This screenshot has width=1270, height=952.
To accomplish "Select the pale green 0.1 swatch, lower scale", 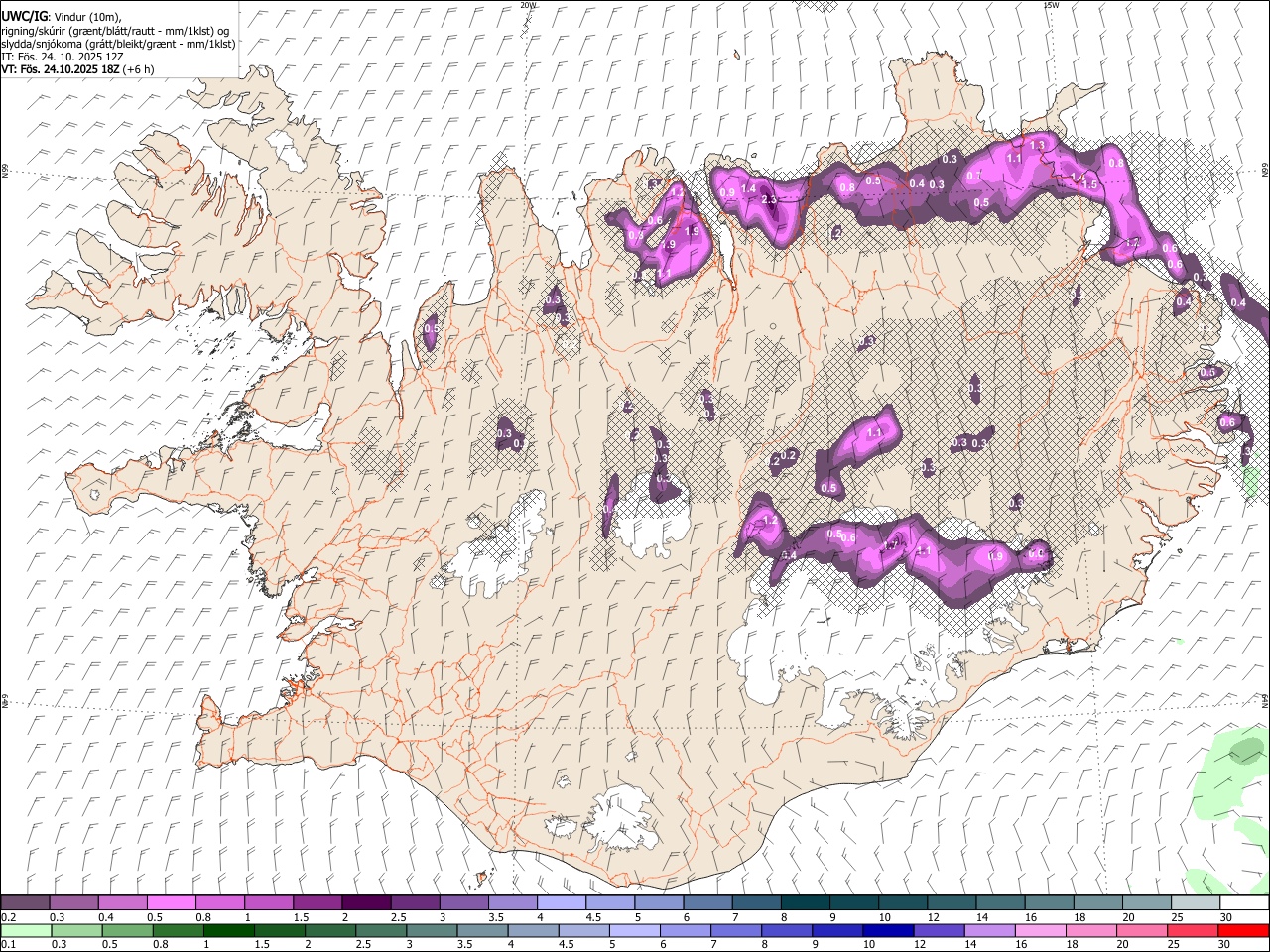I will click(25, 930).
